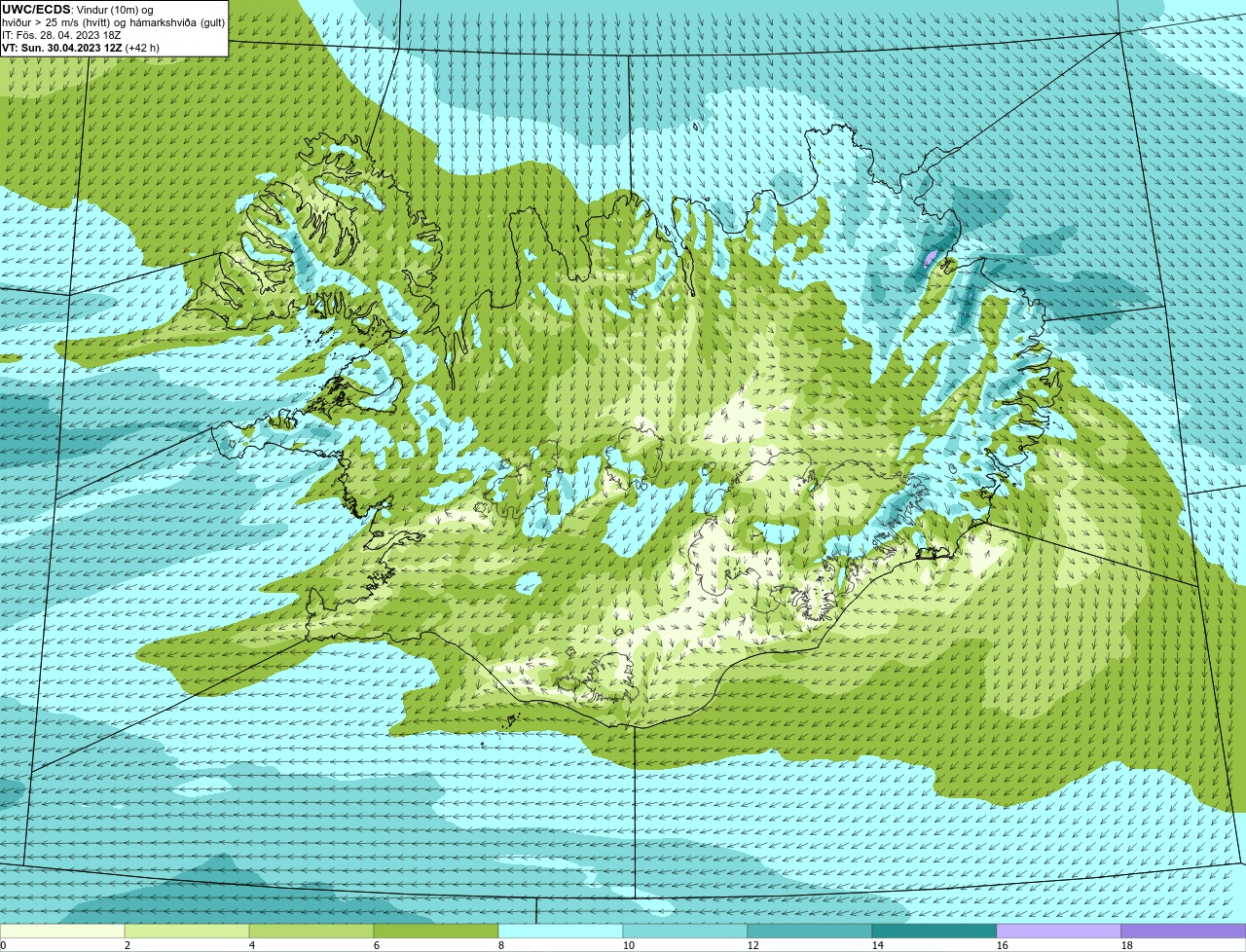Click the color scale label "0"
1246x952 pixels.
(x=3, y=945)
